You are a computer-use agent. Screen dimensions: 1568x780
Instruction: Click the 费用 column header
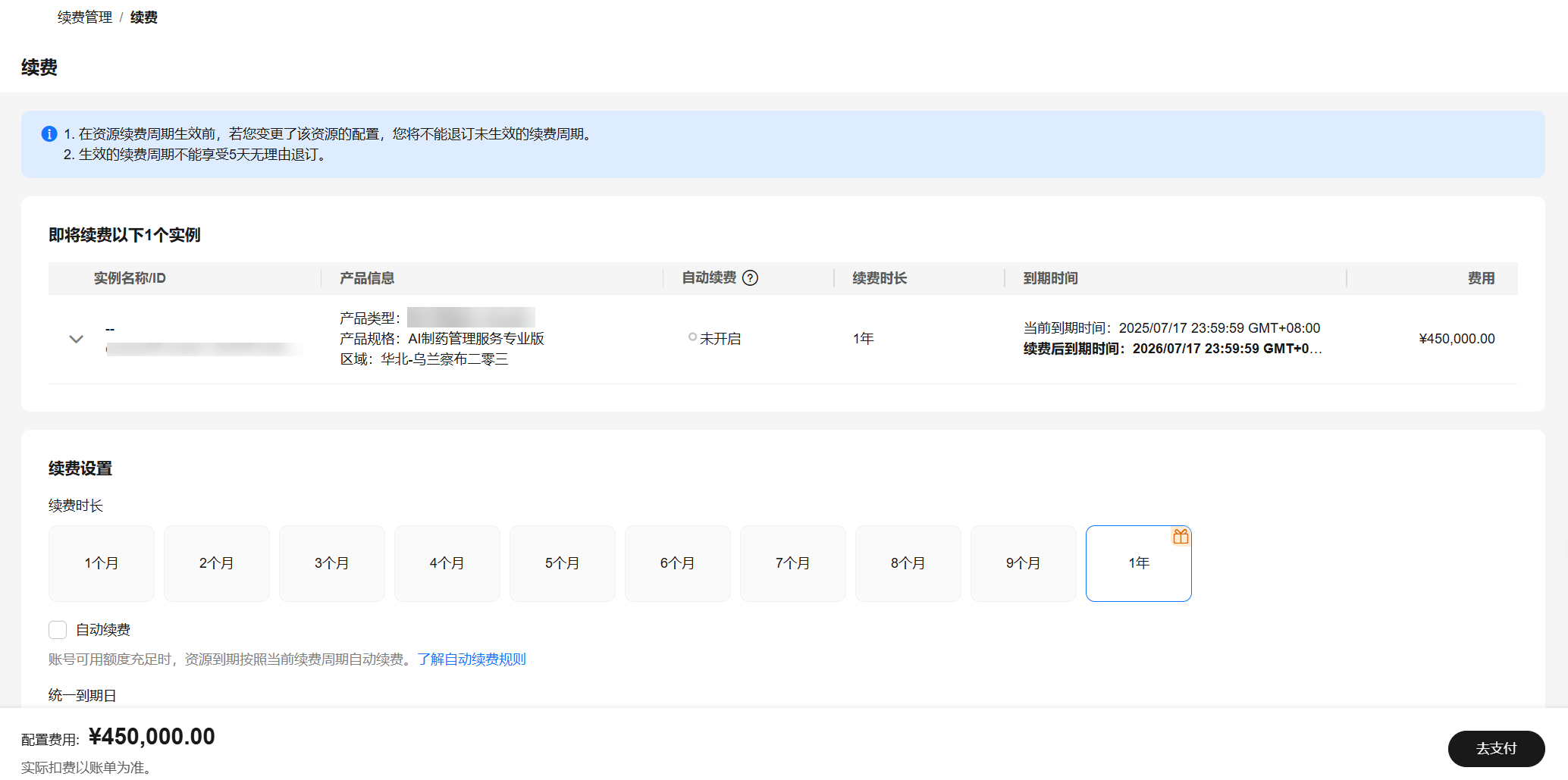[x=1481, y=278]
